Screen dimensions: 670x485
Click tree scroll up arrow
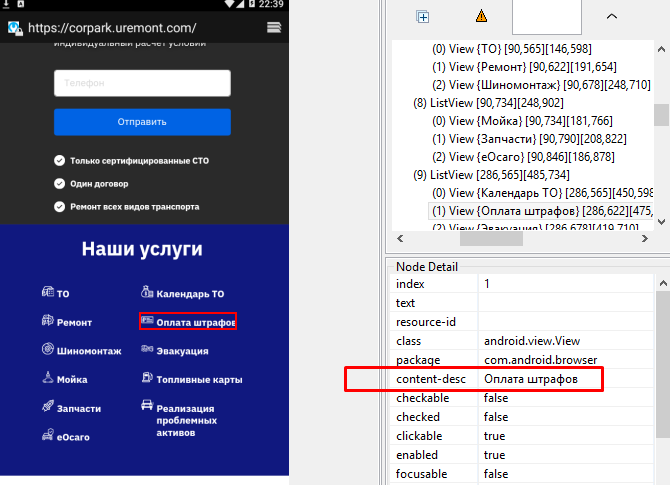point(661,49)
